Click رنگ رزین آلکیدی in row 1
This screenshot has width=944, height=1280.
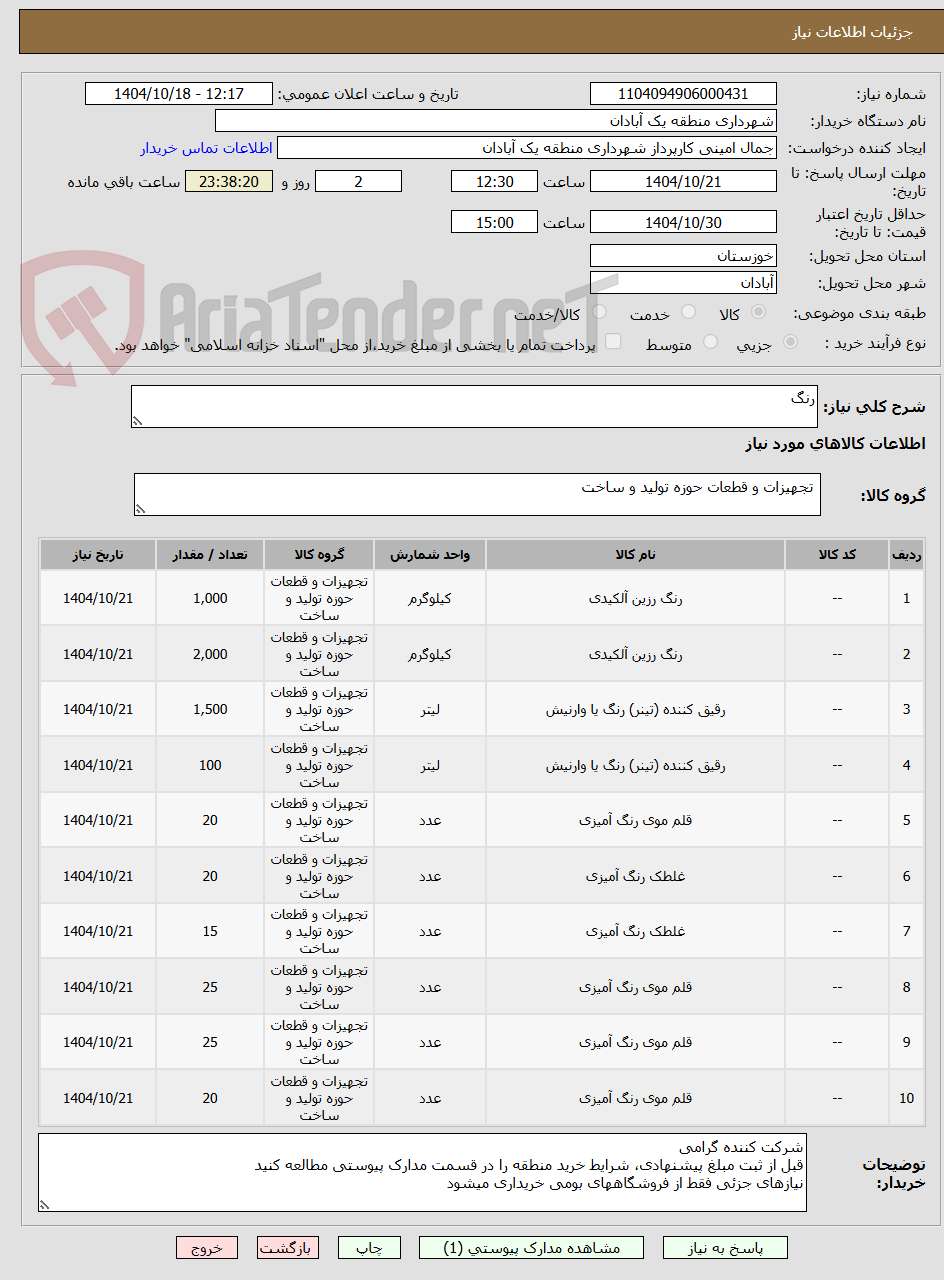tap(636, 598)
